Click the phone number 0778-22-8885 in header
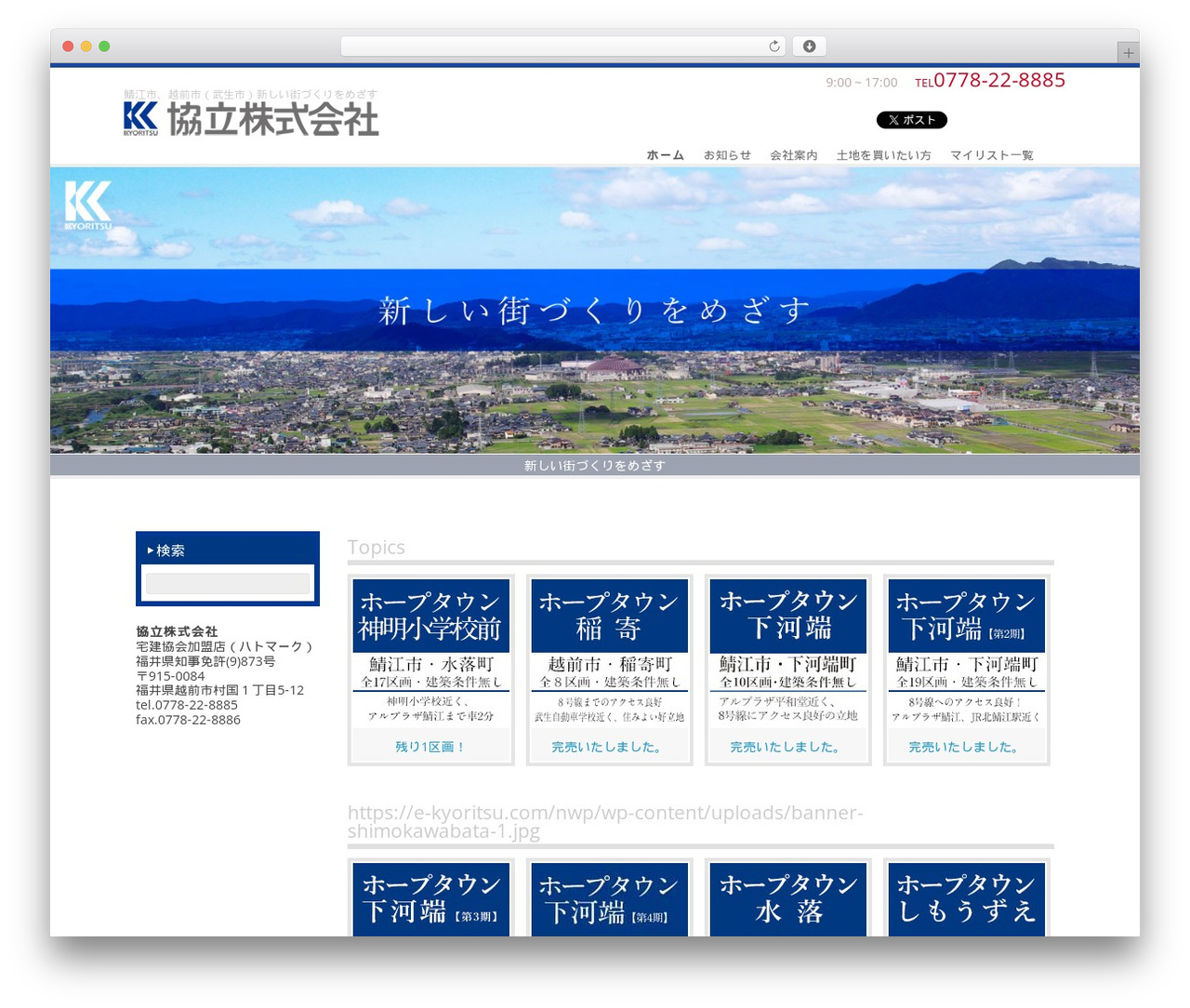1190x1008 pixels. pyautogui.click(x=998, y=81)
